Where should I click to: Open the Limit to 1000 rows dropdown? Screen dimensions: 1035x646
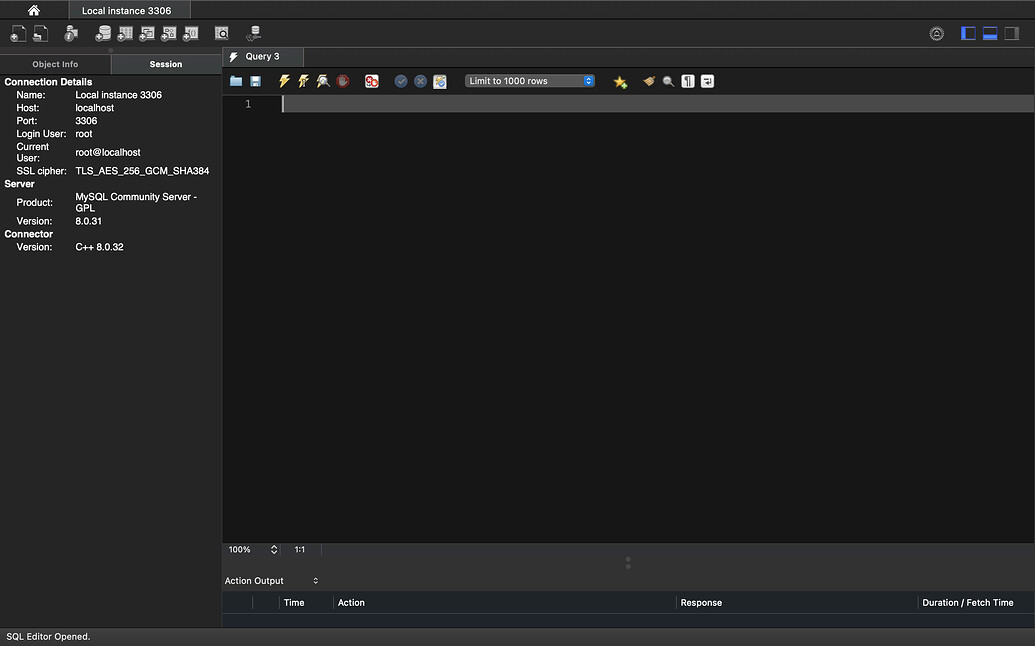click(x=529, y=81)
